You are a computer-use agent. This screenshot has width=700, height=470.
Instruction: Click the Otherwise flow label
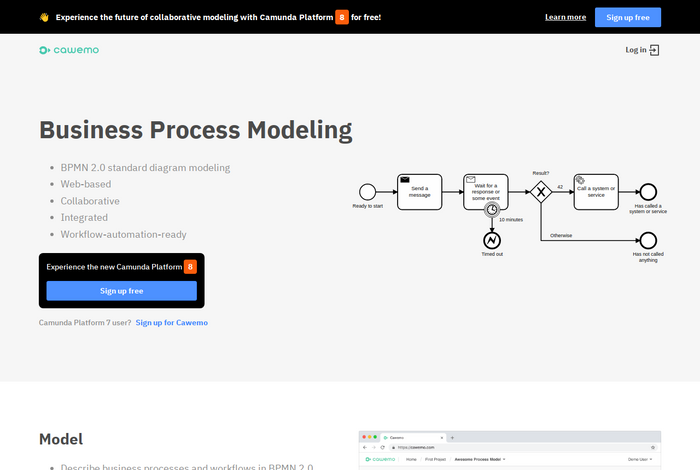tap(561, 235)
